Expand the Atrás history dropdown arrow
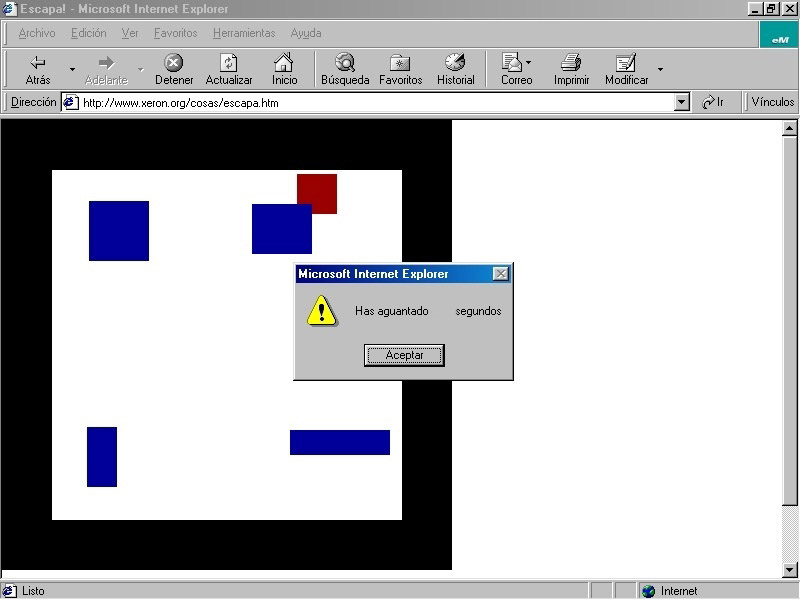The image size is (800, 600). click(72, 69)
